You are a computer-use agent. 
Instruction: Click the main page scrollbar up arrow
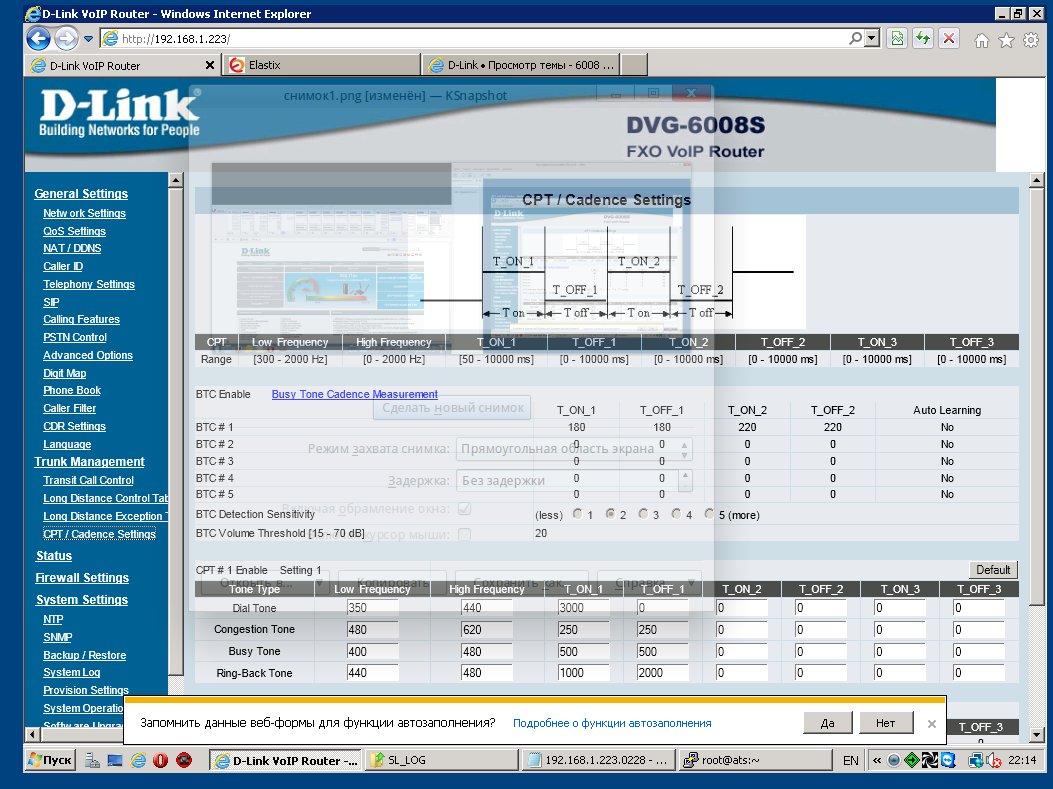click(1036, 180)
